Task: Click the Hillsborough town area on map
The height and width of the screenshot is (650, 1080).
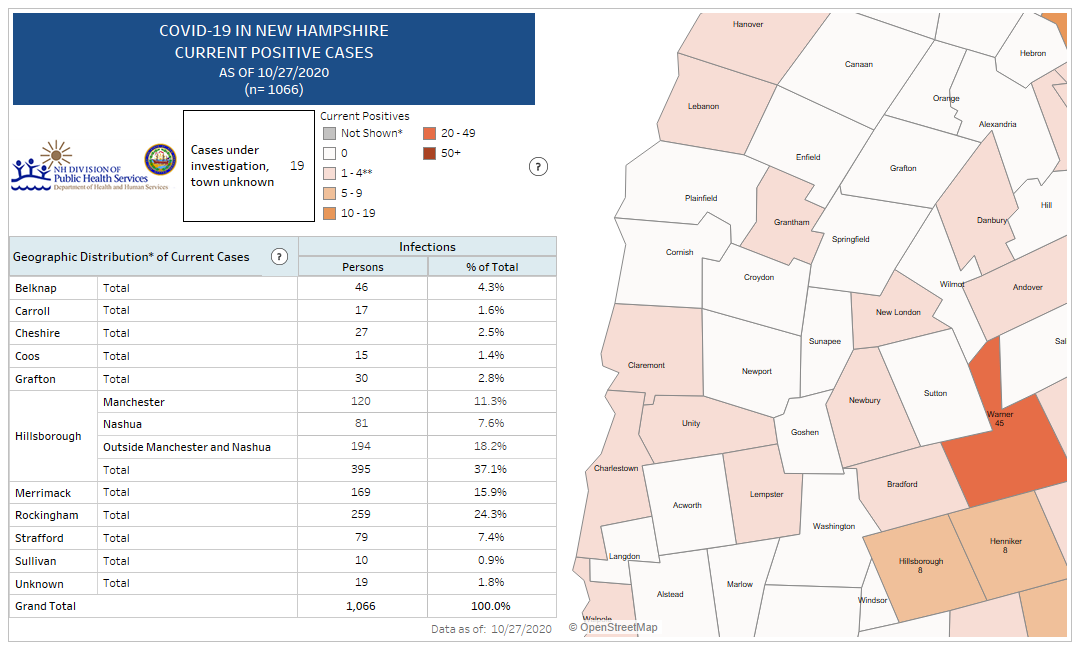Action: tap(920, 570)
